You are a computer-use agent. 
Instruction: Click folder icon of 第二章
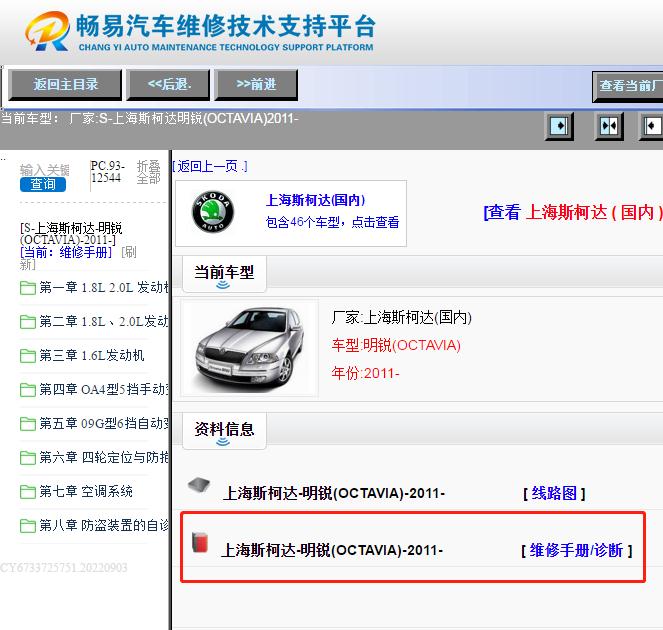[27, 322]
